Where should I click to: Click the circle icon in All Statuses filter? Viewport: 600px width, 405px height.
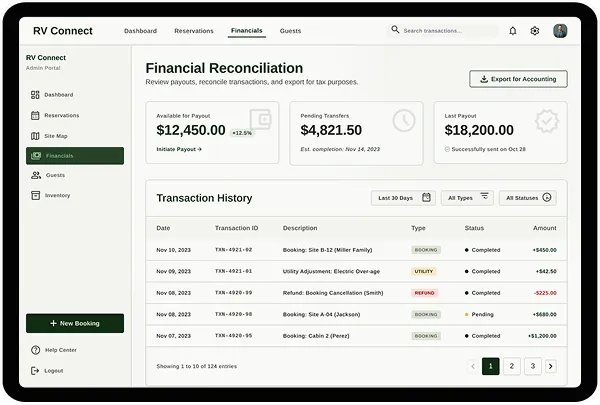547,198
